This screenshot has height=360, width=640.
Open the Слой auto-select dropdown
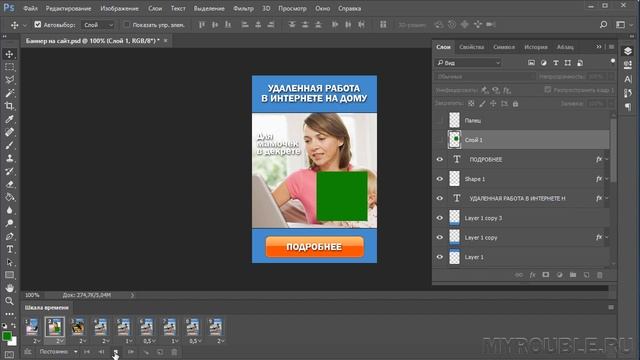98,25
